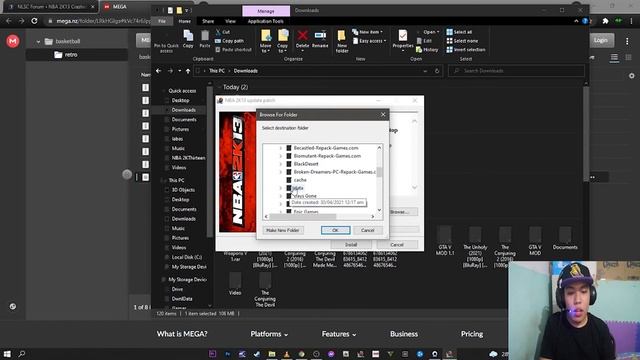Open the Application Tools tab
640x360 pixels.
pyautogui.click(x=265, y=21)
